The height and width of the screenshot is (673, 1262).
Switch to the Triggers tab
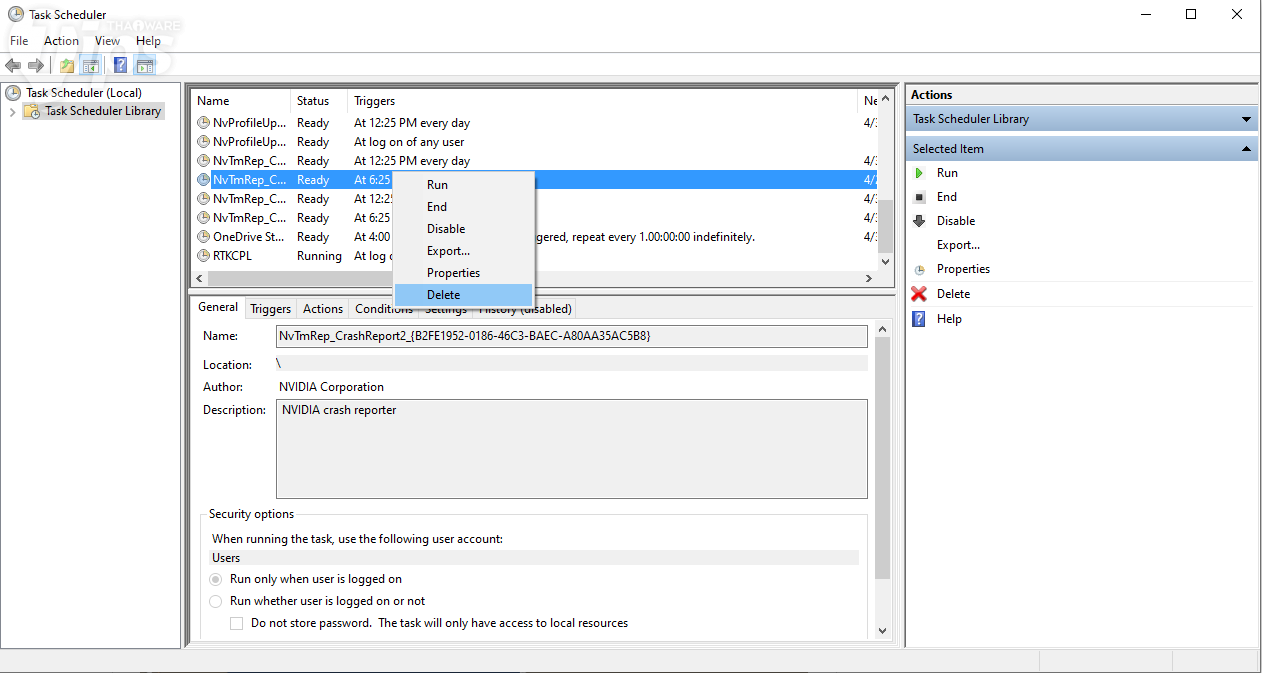270,309
